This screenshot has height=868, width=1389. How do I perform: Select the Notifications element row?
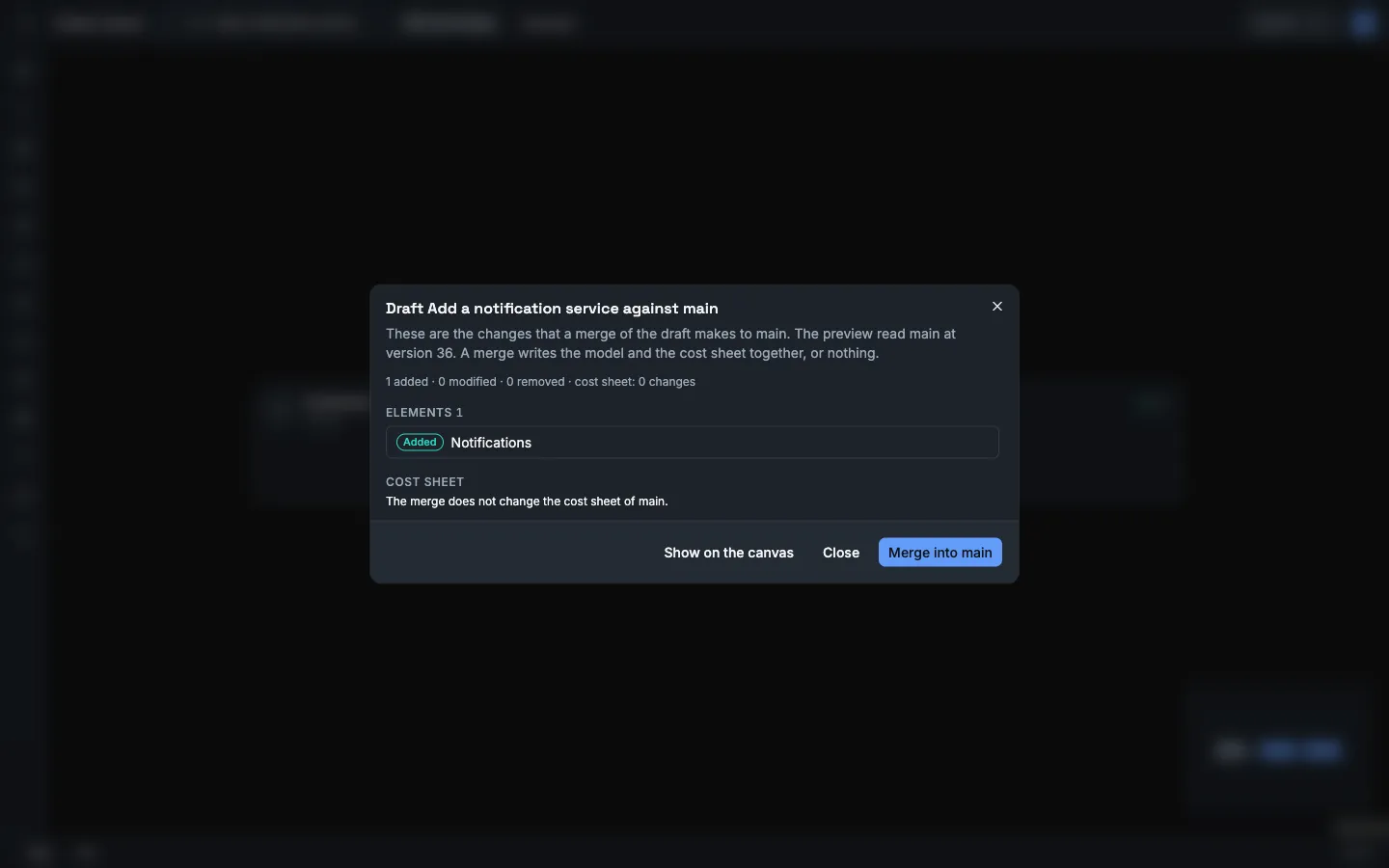click(x=693, y=443)
